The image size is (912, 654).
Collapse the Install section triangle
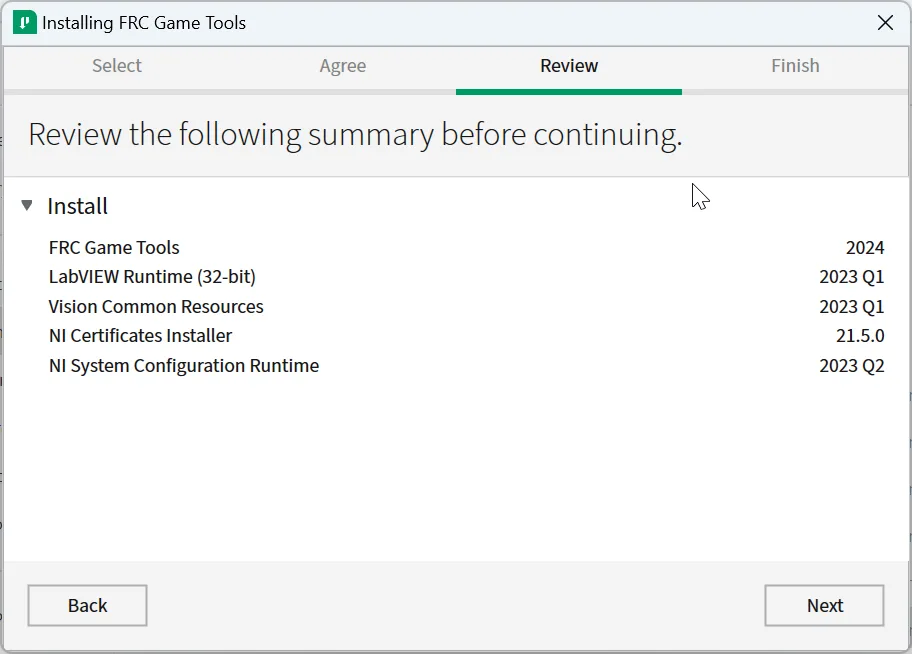(x=27, y=205)
